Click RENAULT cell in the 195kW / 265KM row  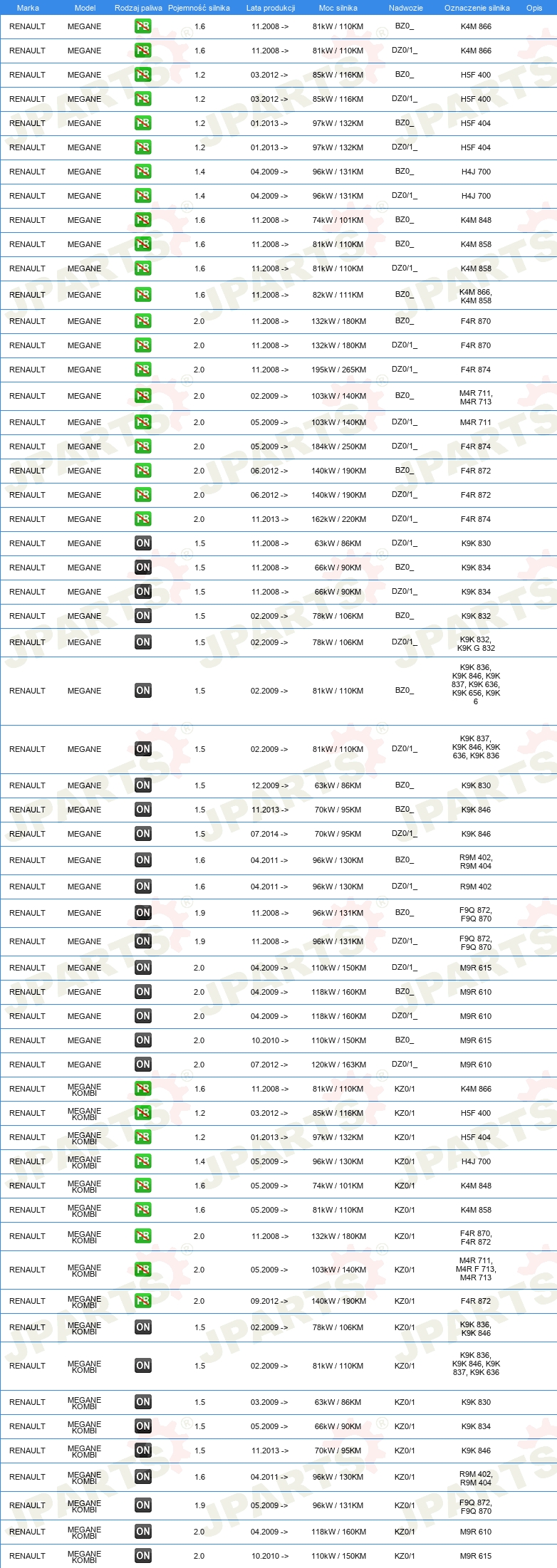pos(27,370)
